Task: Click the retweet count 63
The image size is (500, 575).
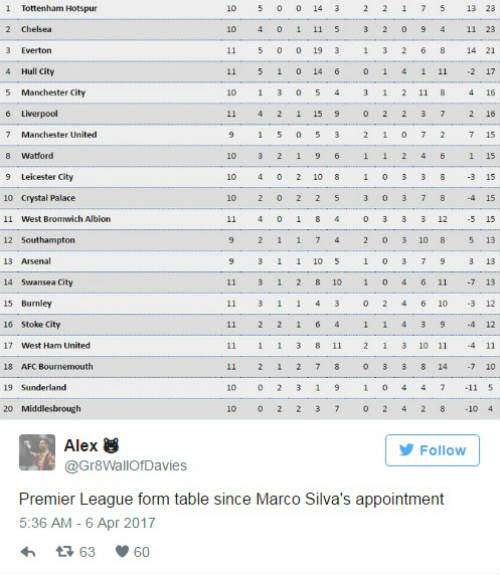Action: (x=87, y=552)
